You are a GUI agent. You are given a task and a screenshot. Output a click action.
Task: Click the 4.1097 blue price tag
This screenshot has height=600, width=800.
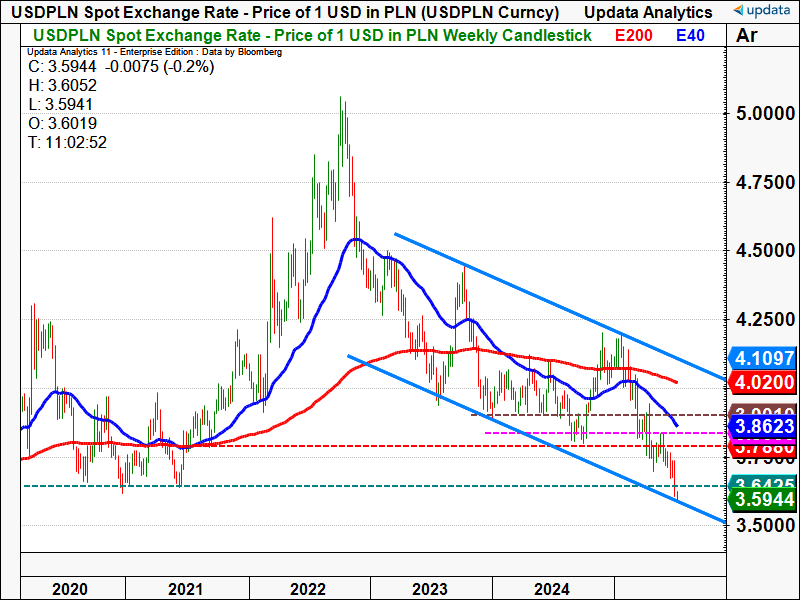tap(762, 358)
